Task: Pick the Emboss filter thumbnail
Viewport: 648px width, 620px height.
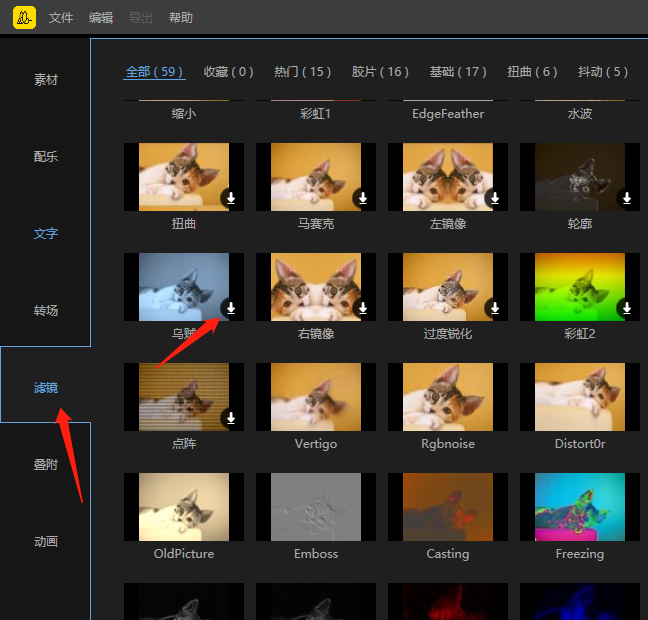Action: pyautogui.click(x=316, y=507)
